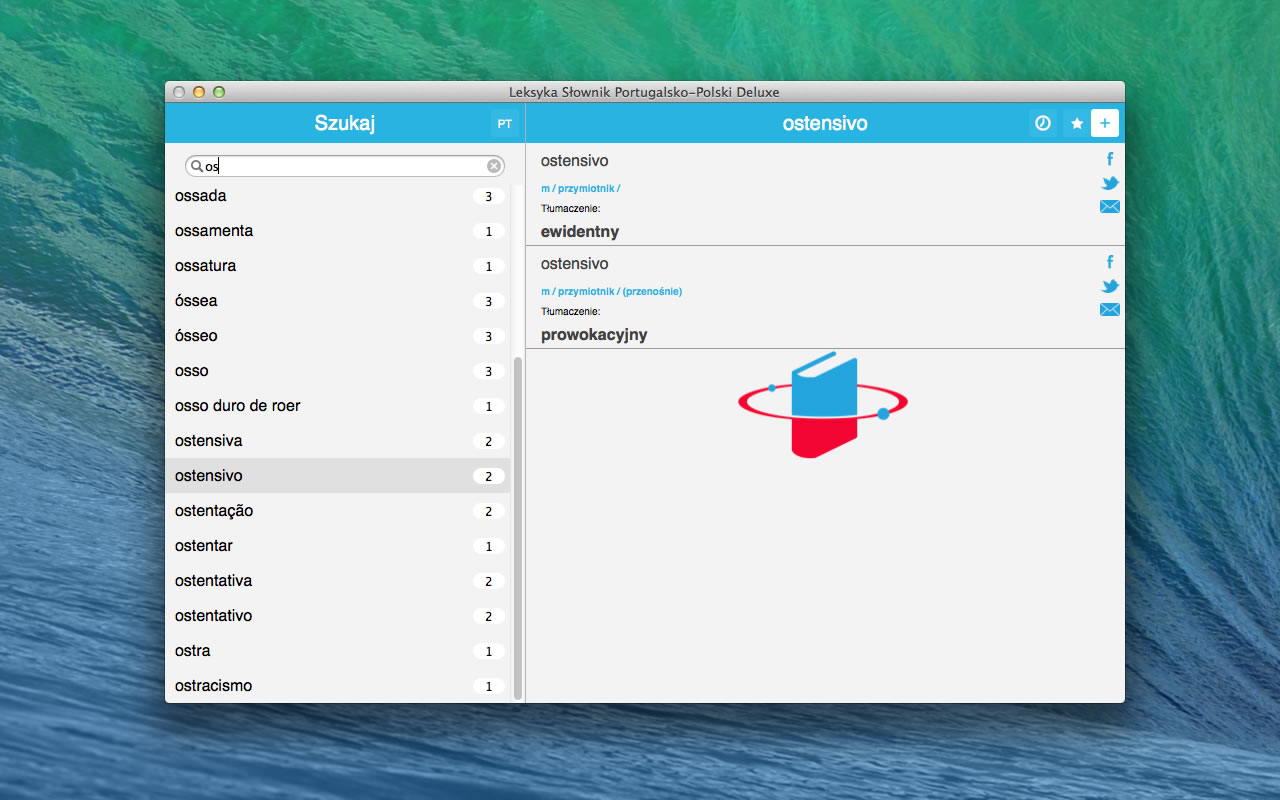
Task: Click the magnifier icon in search box
Action: coord(197,166)
